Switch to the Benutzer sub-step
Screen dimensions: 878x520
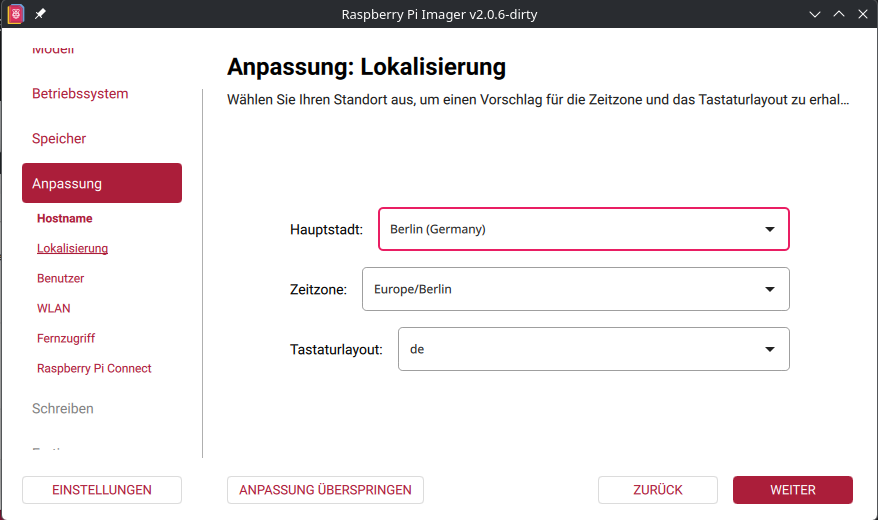coord(60,278)
